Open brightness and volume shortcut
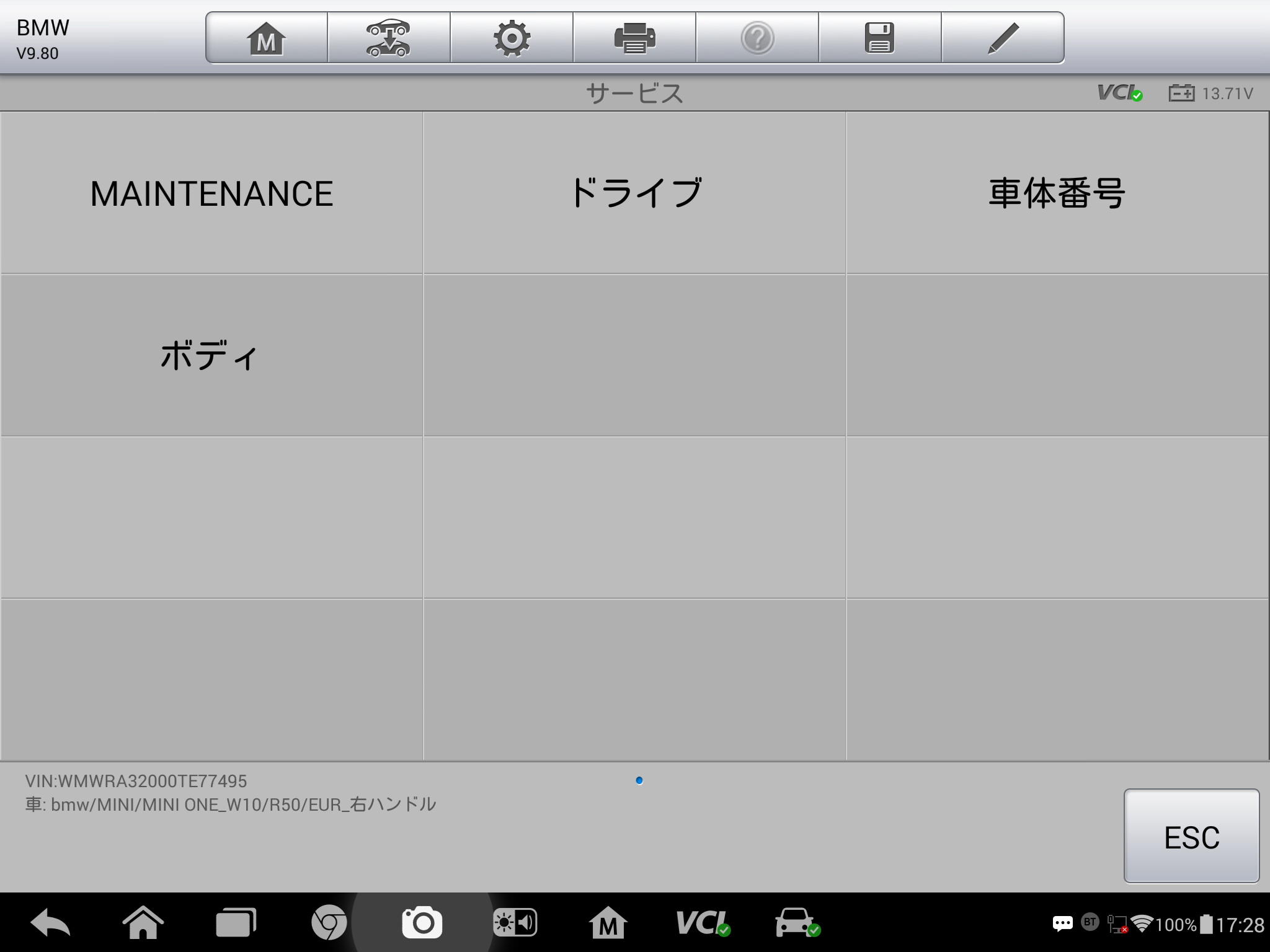Viewport: 1270px width, 952px height. click(515, 923)
